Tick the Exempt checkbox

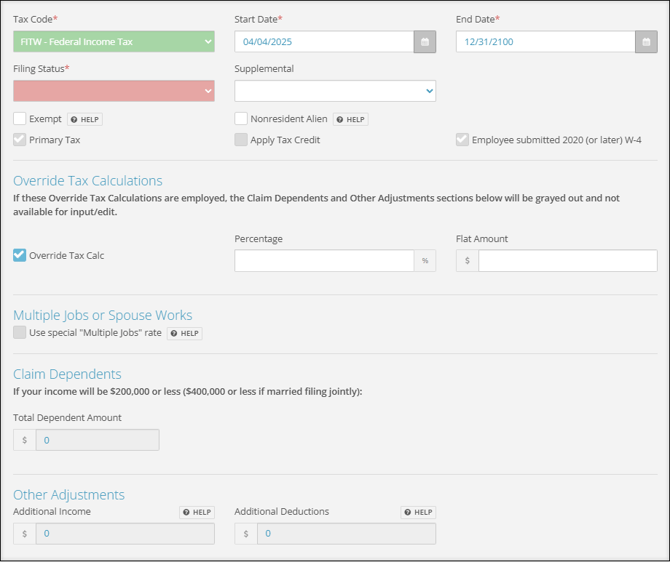tap(20, 119)
